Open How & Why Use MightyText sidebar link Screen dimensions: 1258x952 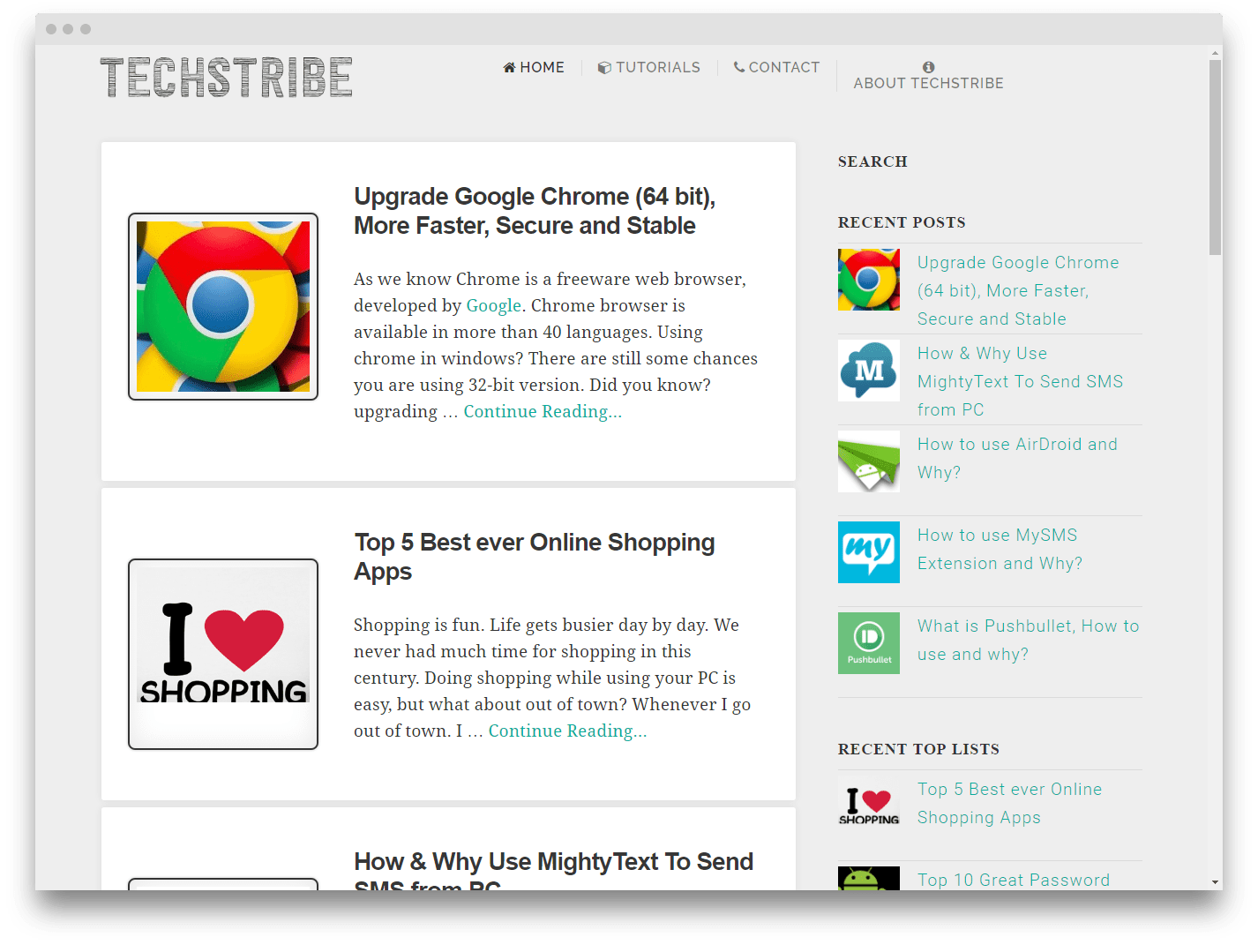(x=1020, y=381)
